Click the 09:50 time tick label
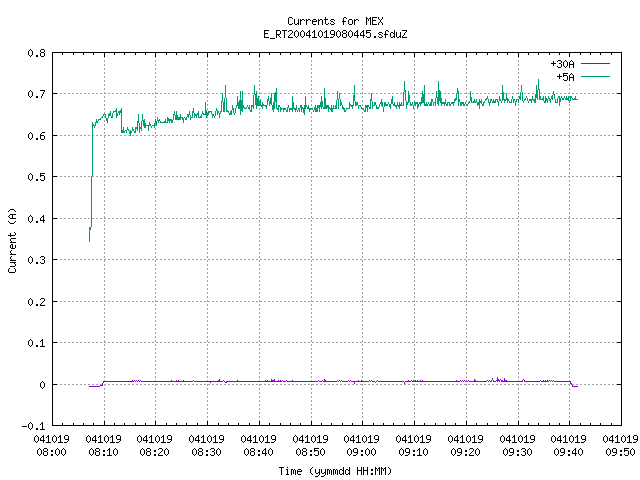 pos(620,452)
